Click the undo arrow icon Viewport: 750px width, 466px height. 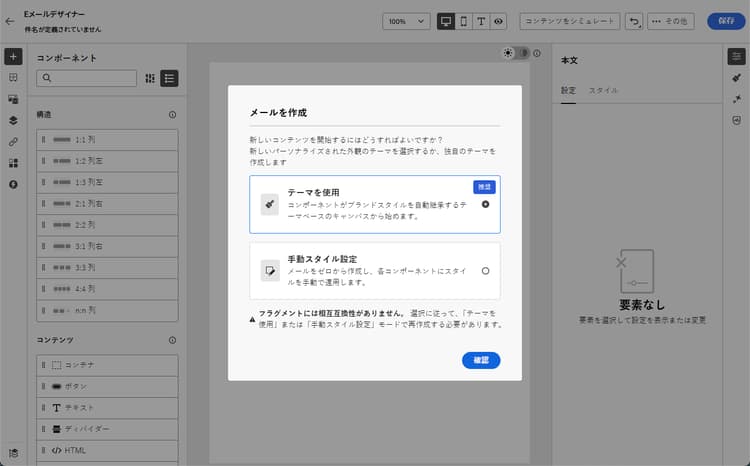click(634, 21)
